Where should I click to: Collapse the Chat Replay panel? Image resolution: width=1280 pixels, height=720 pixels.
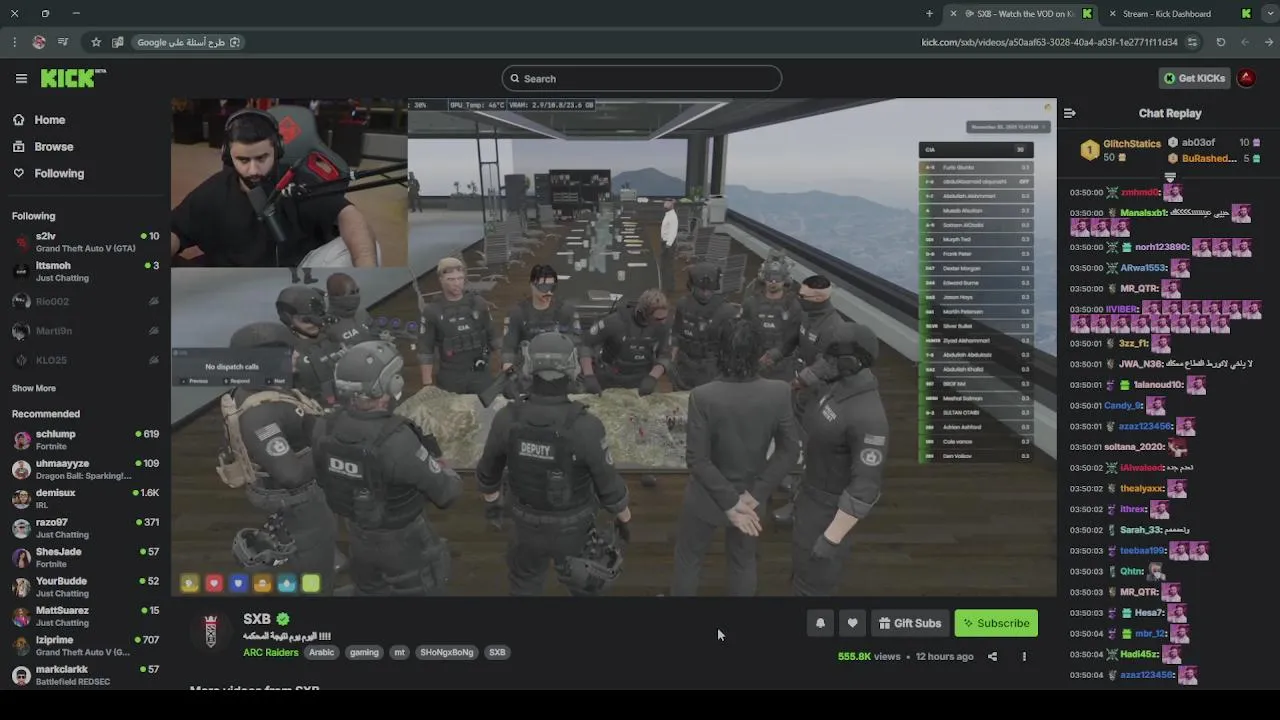pos(1069,113)
